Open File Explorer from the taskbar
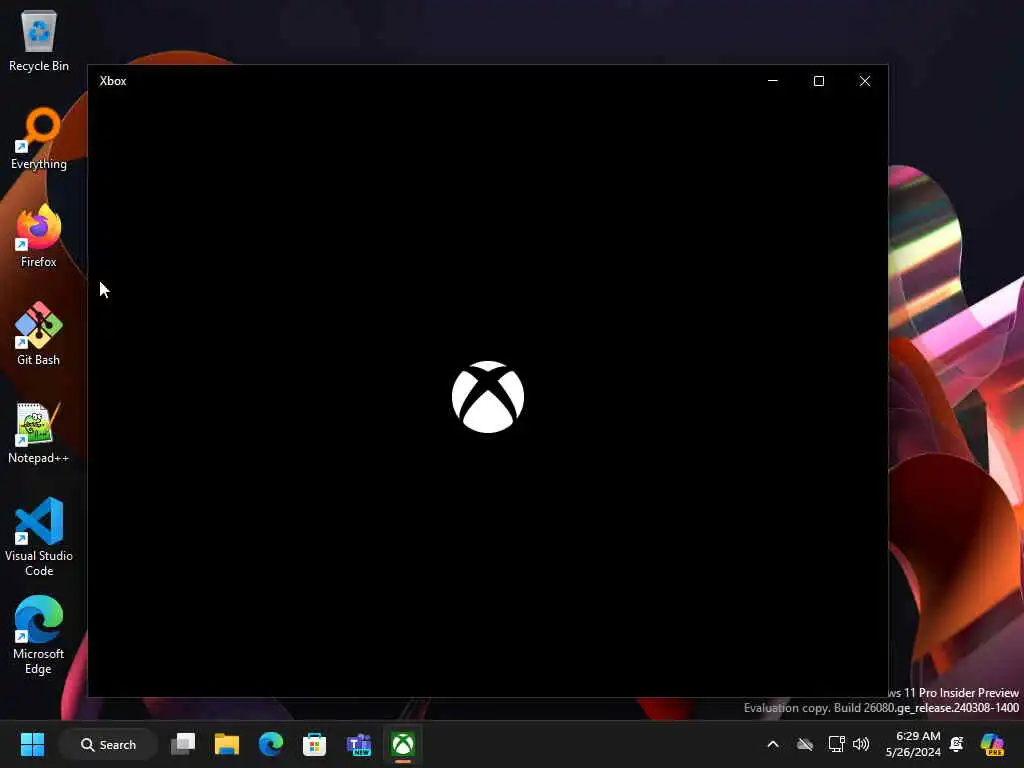Screen dimensions: 1024x768 (227, 744)
